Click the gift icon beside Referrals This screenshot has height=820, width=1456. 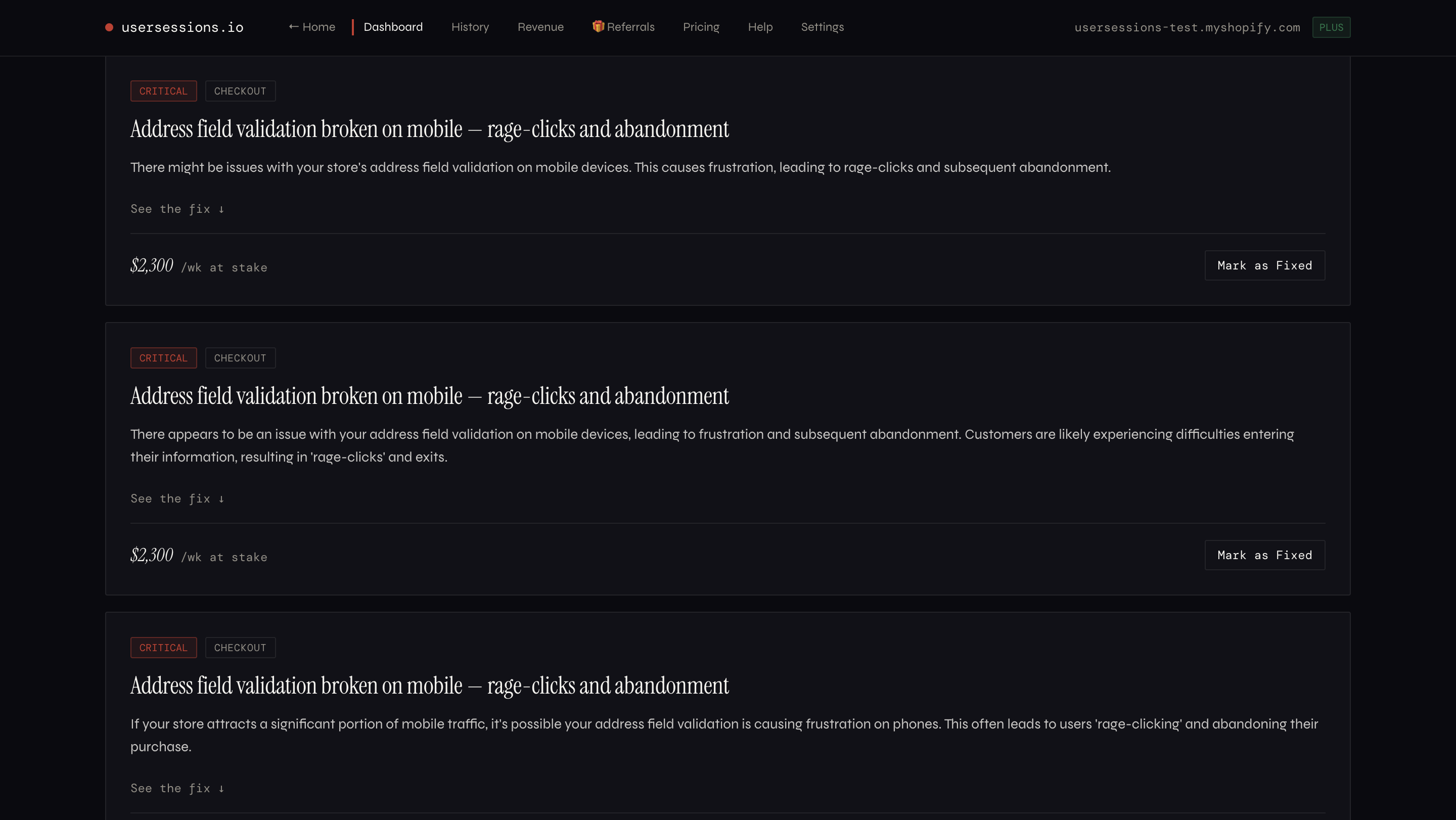[598, 27]
